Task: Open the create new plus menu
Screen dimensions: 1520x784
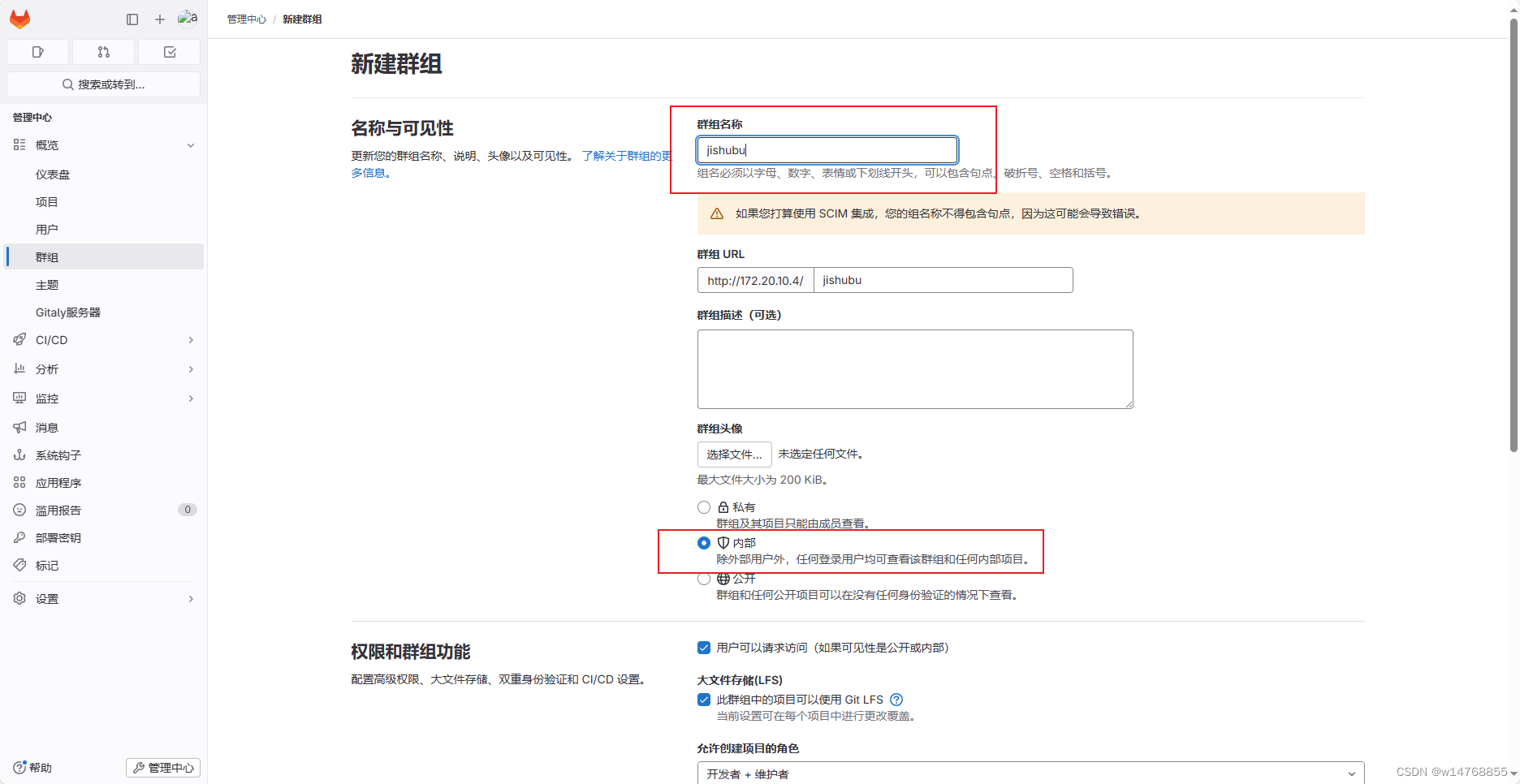Action: (x=160, y=19)
